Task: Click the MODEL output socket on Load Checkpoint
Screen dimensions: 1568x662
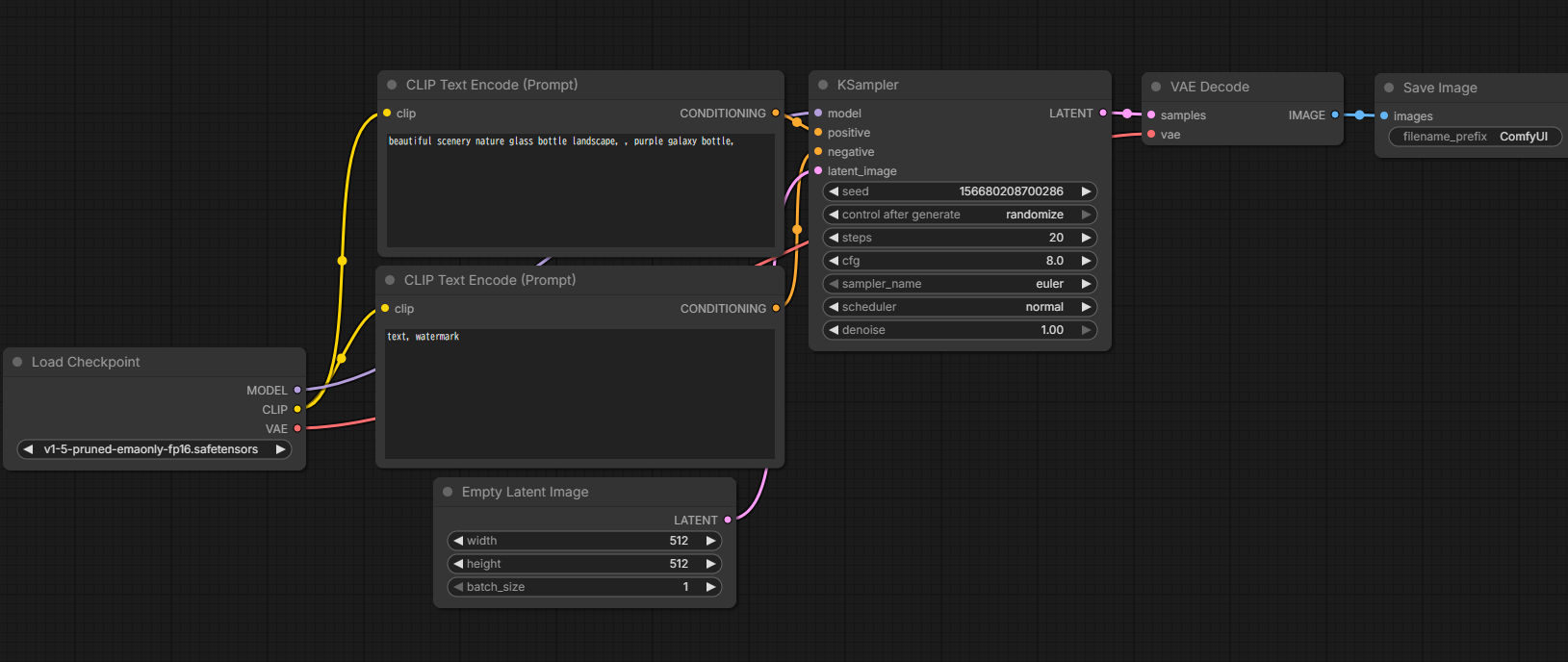Action: 297,390
